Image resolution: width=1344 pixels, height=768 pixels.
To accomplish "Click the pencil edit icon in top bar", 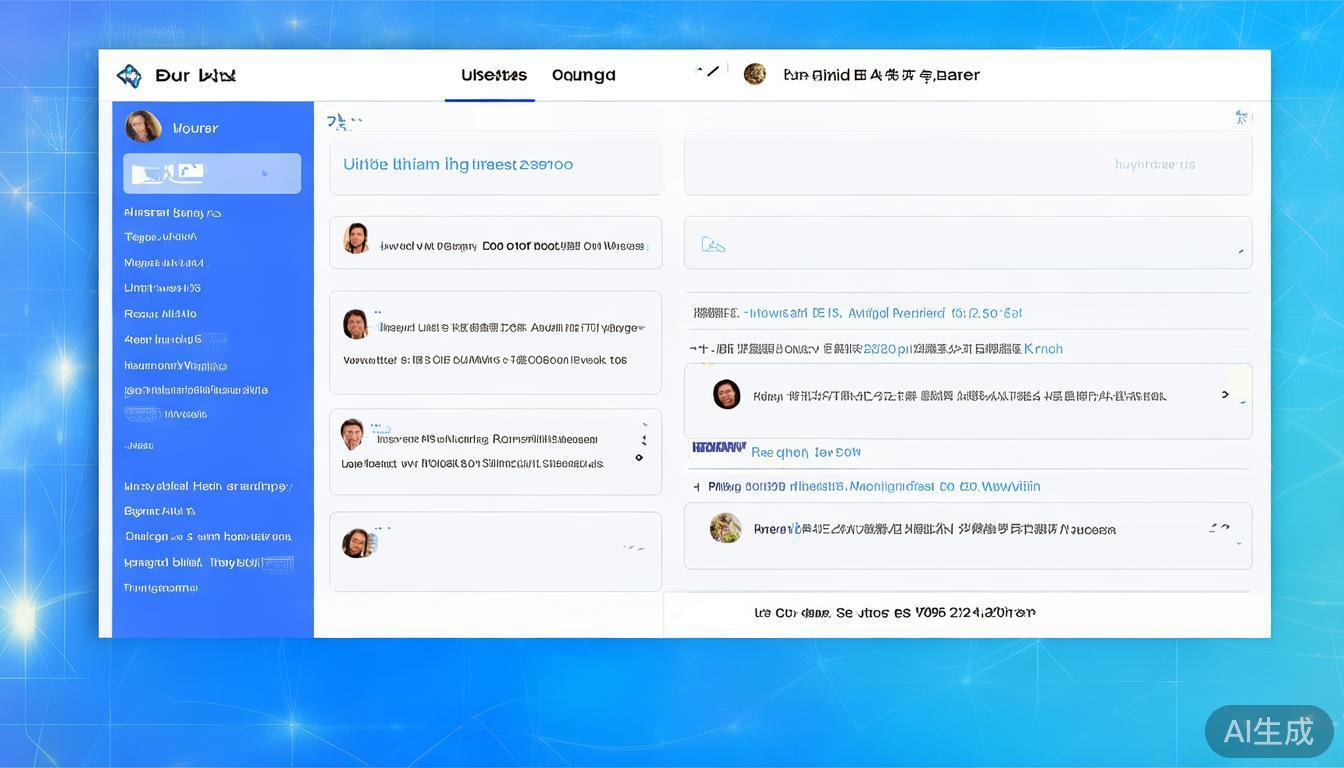I will click(708, 71).
